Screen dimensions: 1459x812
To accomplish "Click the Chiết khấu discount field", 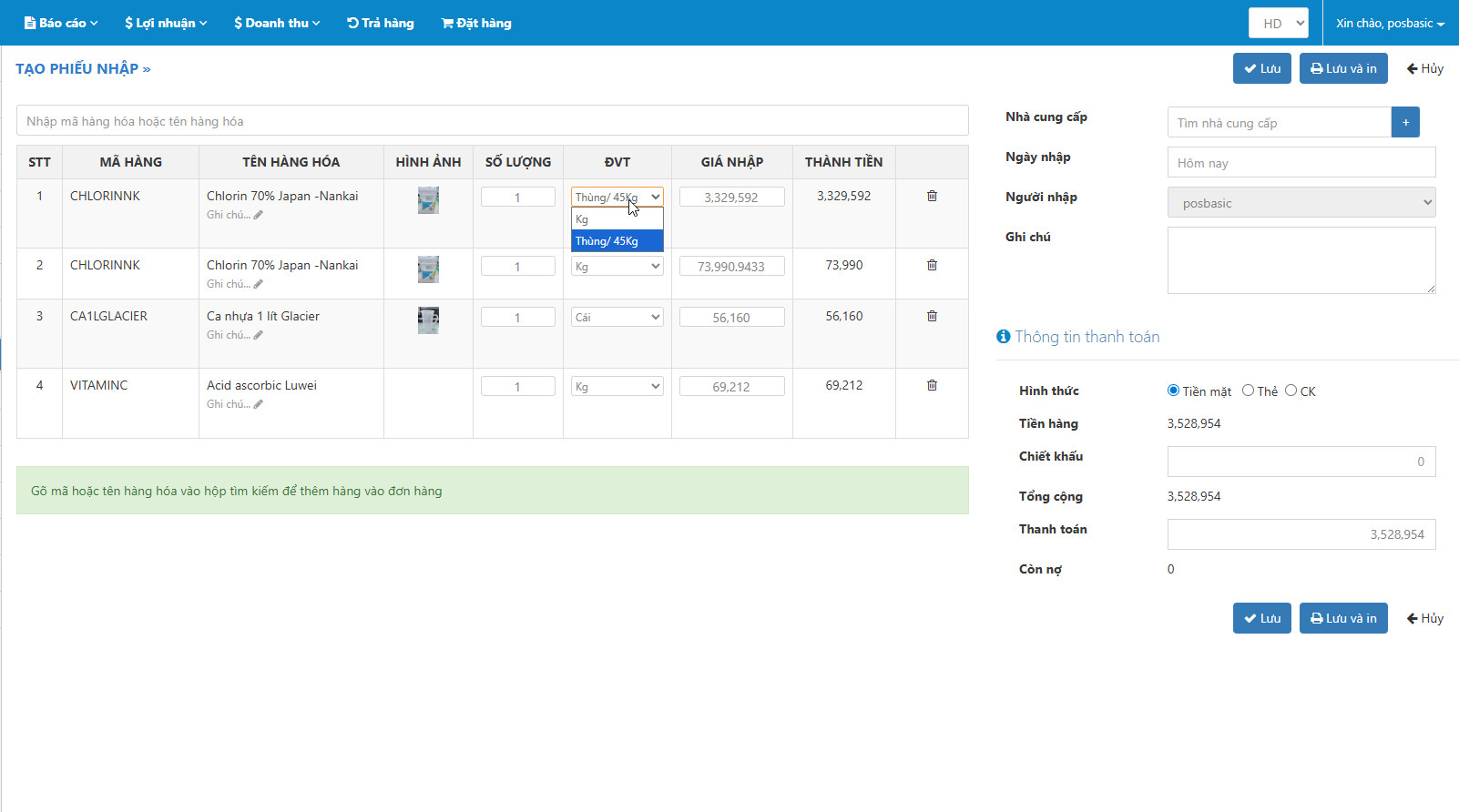I will (1301, 462).
